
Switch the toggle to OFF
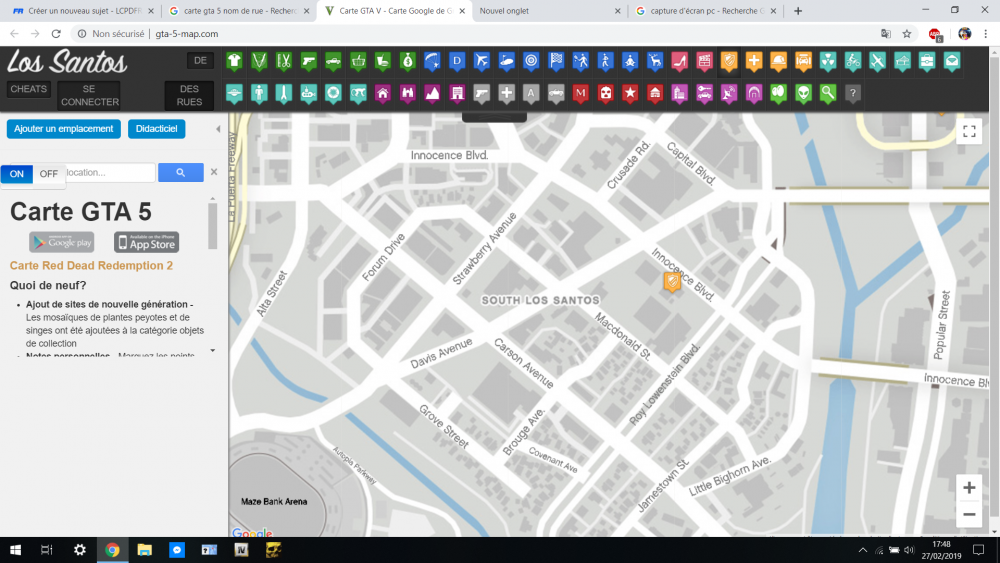(x=48, y=173)
